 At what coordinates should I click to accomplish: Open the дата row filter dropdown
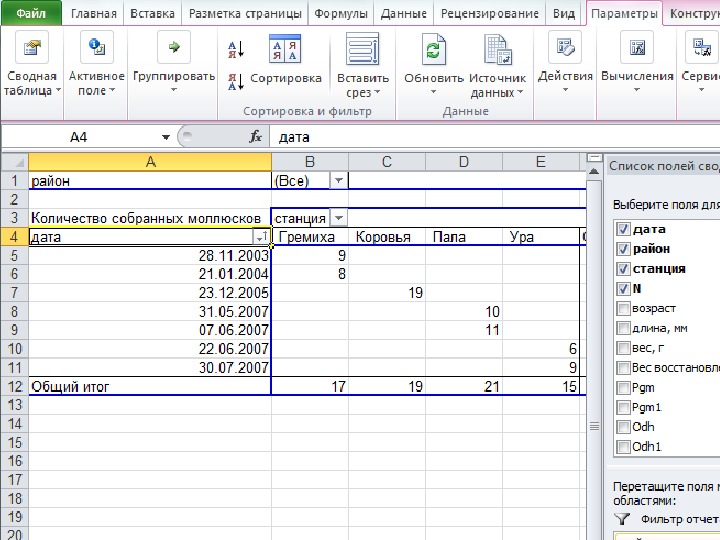[x=261, y=237]
